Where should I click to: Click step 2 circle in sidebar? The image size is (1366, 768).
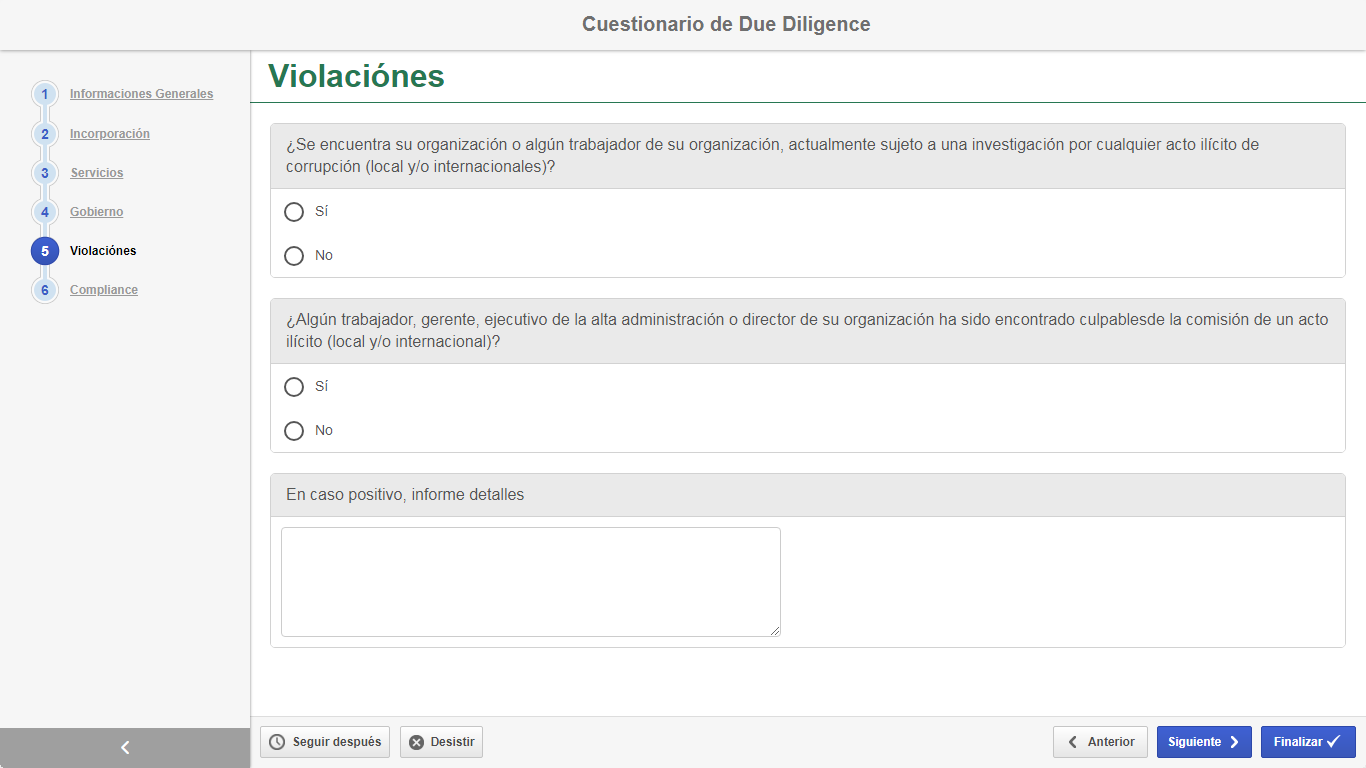coord(45,133)
